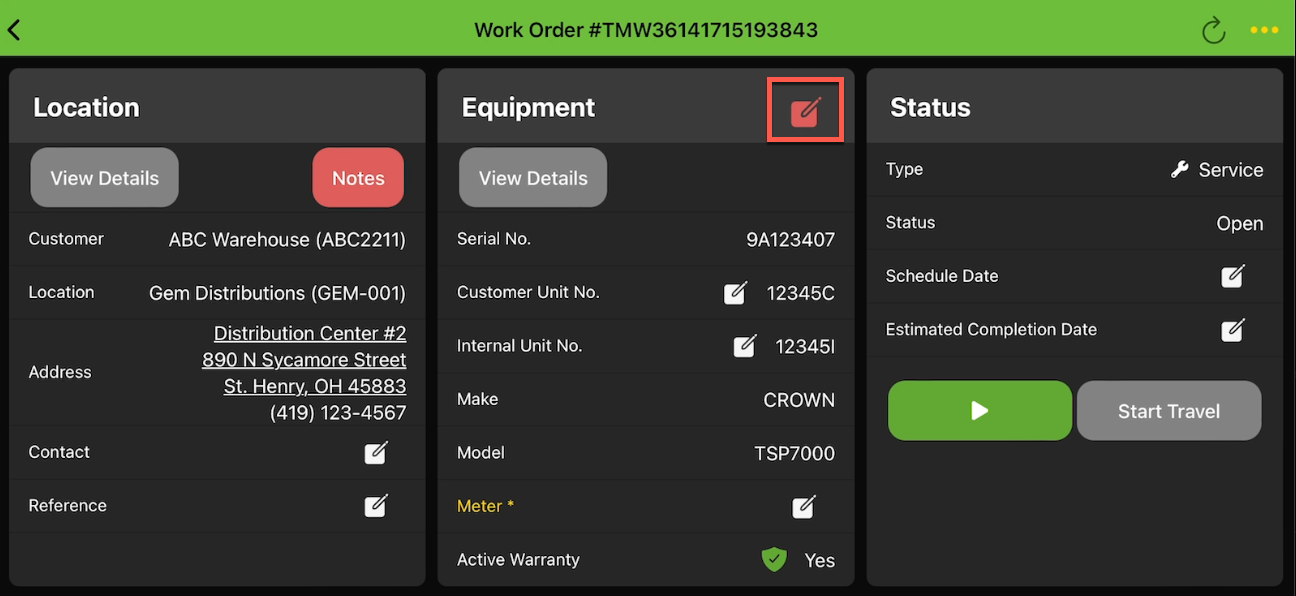Select the model value TSP7000

tap(794, 453)
